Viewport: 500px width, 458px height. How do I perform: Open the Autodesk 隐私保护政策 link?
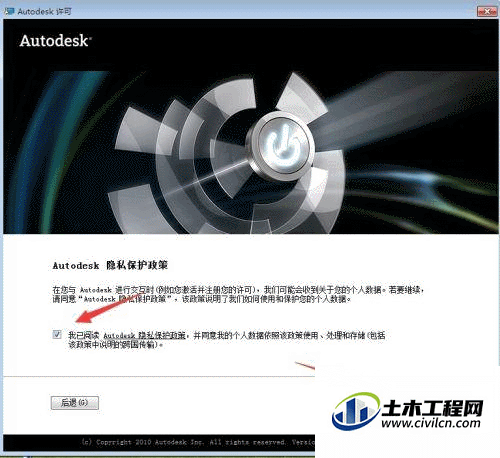144,335
